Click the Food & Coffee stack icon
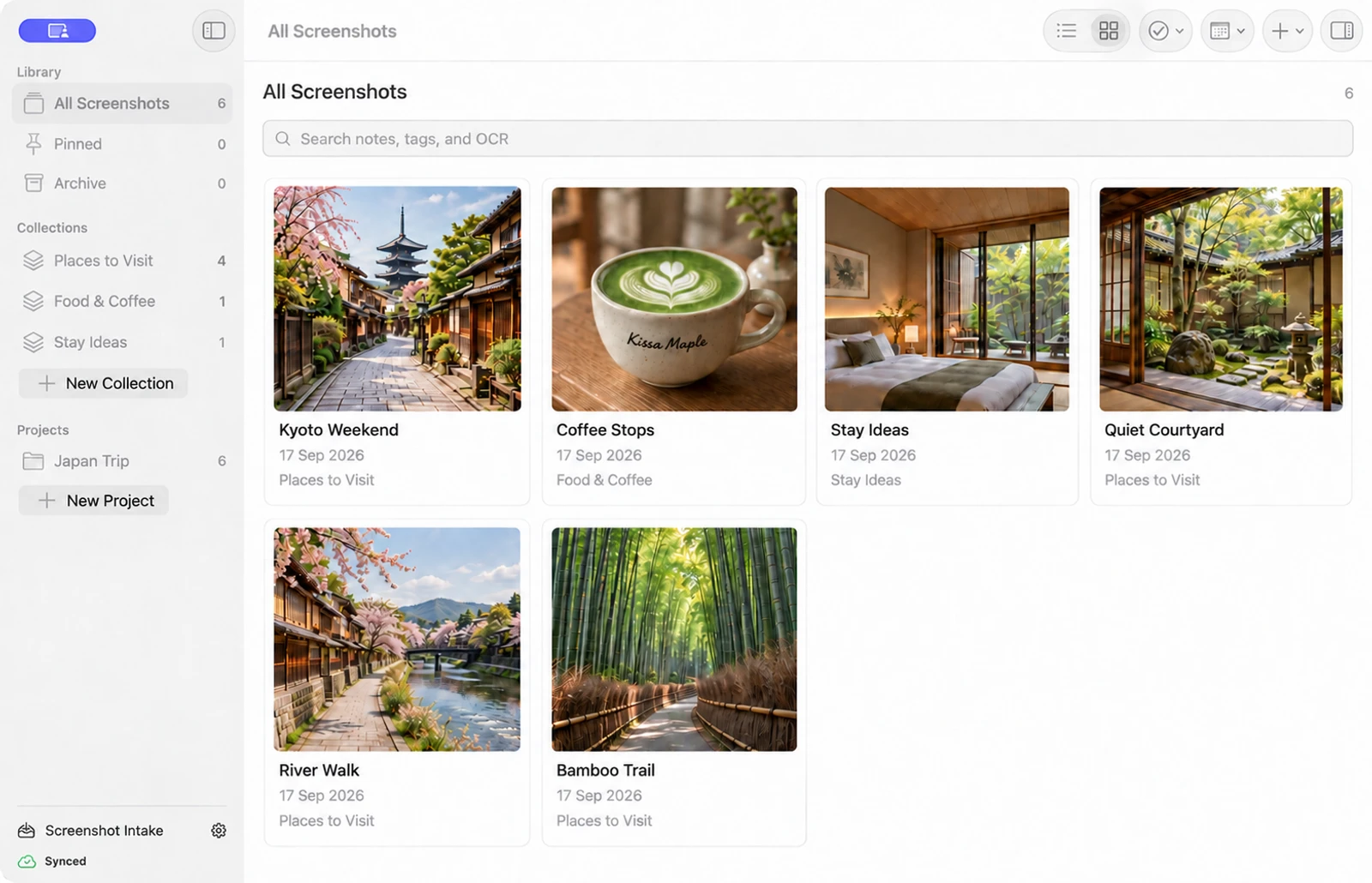Image resolution: width=1372 pixels, height=883 pixels. [33, 301]
